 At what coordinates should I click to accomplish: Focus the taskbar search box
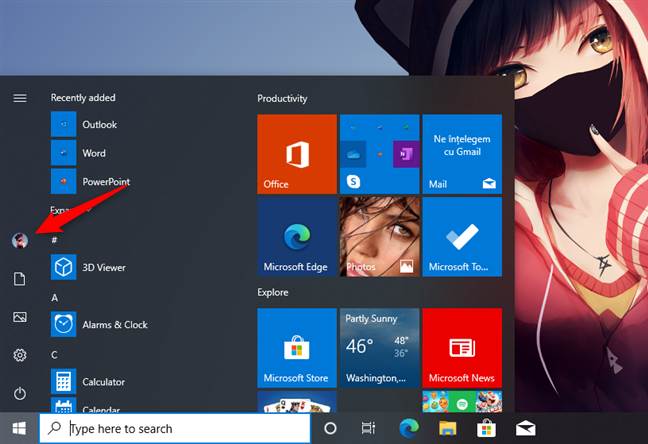pyautogui.click(x=175, y=428)
